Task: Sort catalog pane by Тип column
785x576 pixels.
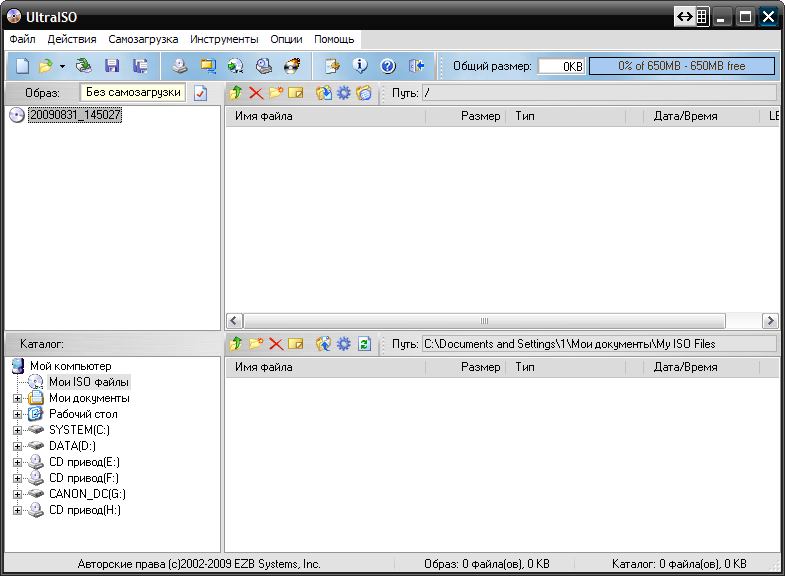Action: coord(566,367)
